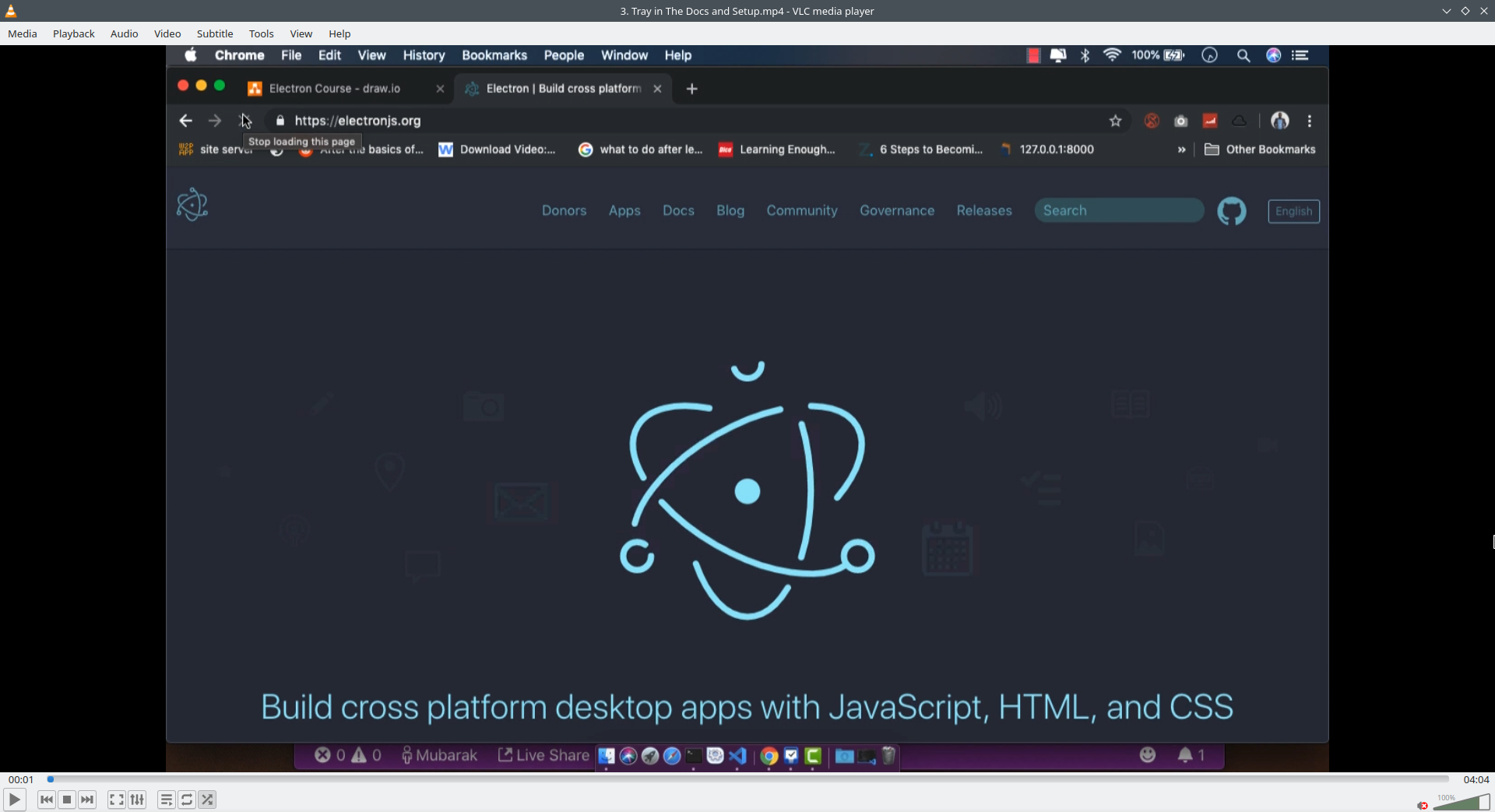This screenshot has height=812, width=1495.
Task: Open VLC Subtitle menu
Action: point(215,33)
